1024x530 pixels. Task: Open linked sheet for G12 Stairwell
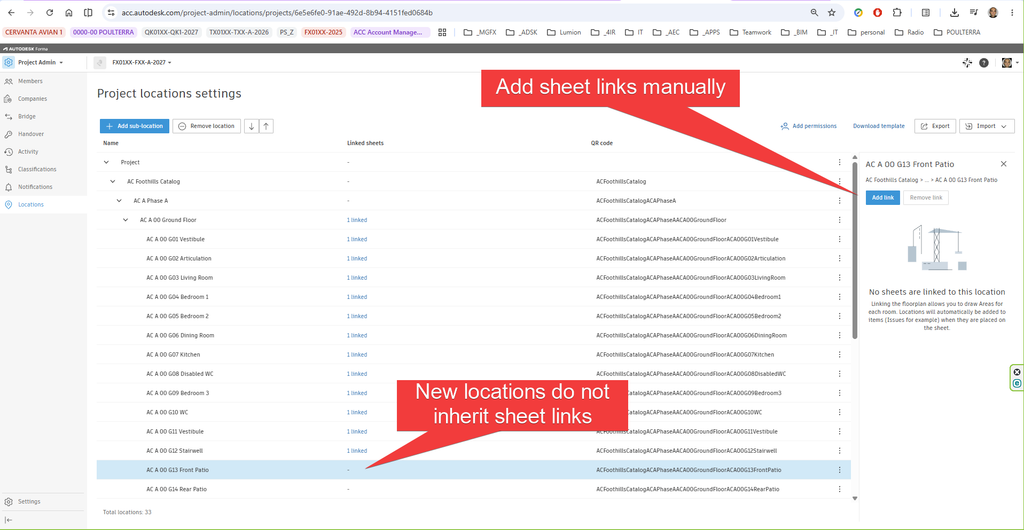[357, 451]
